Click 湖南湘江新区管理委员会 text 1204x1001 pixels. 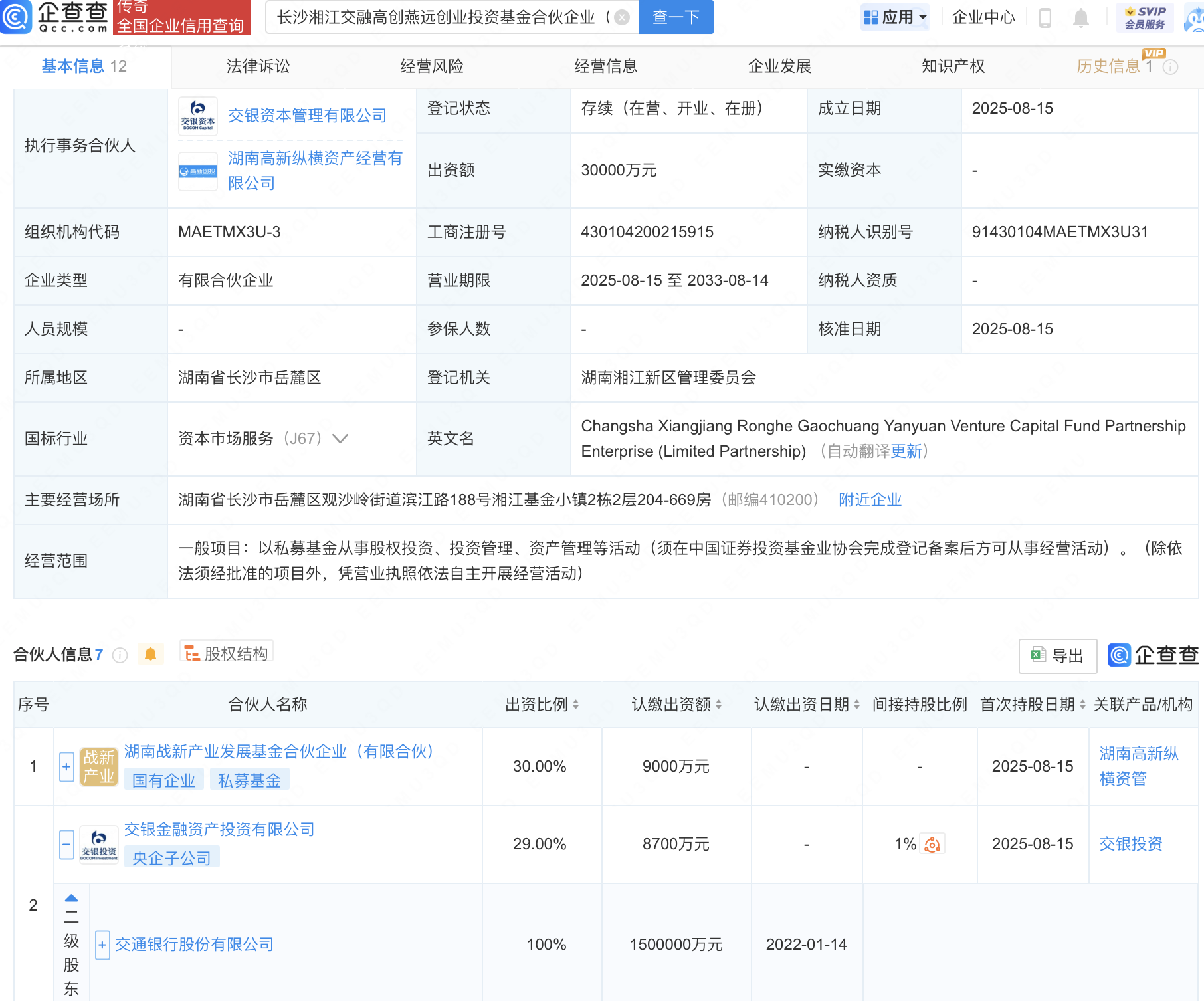(668, 378)
